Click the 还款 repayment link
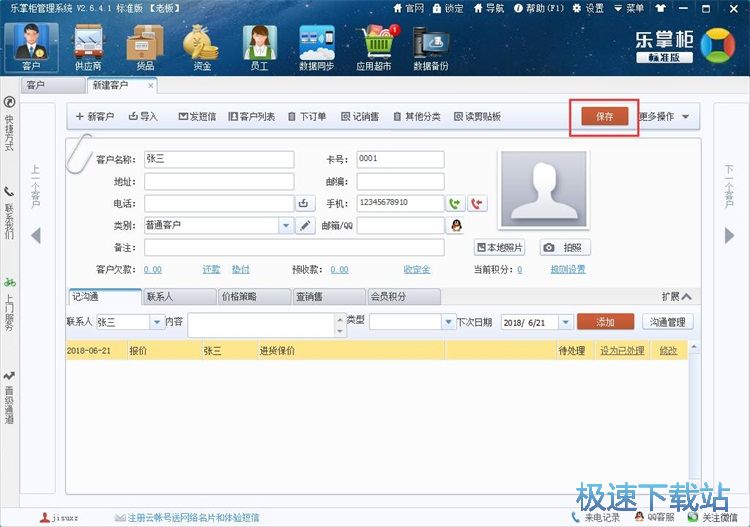Screen dimensions: 750x527 [211, 270]
